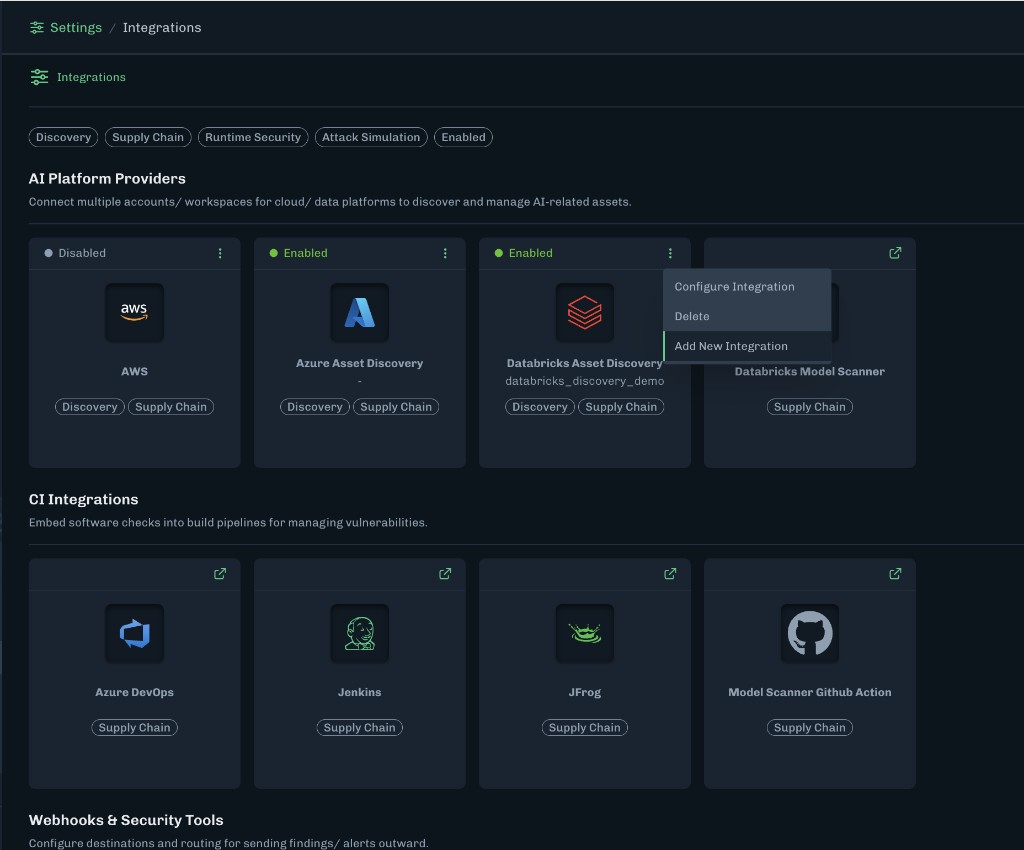Click the Jenkins card title
The image size is (1024, 850).
[x=360, y=692]
